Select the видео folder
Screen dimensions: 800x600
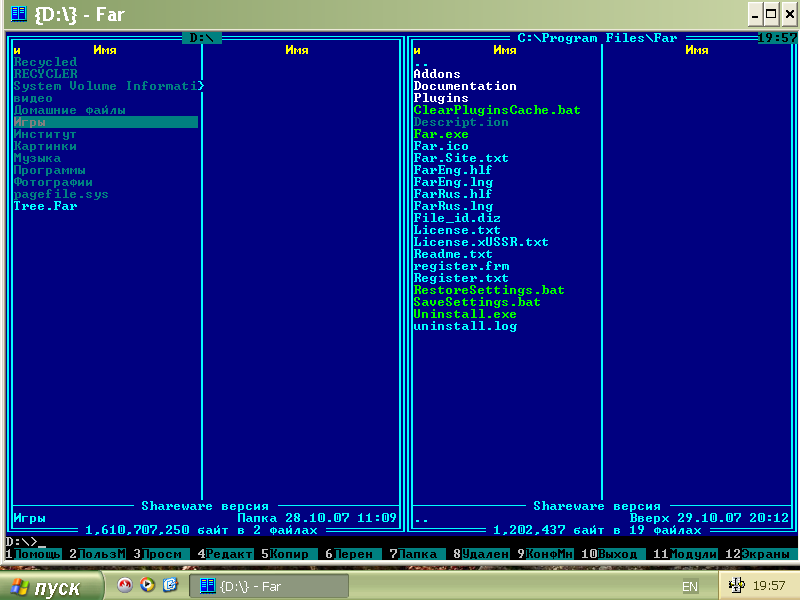[x=33, y=98]
